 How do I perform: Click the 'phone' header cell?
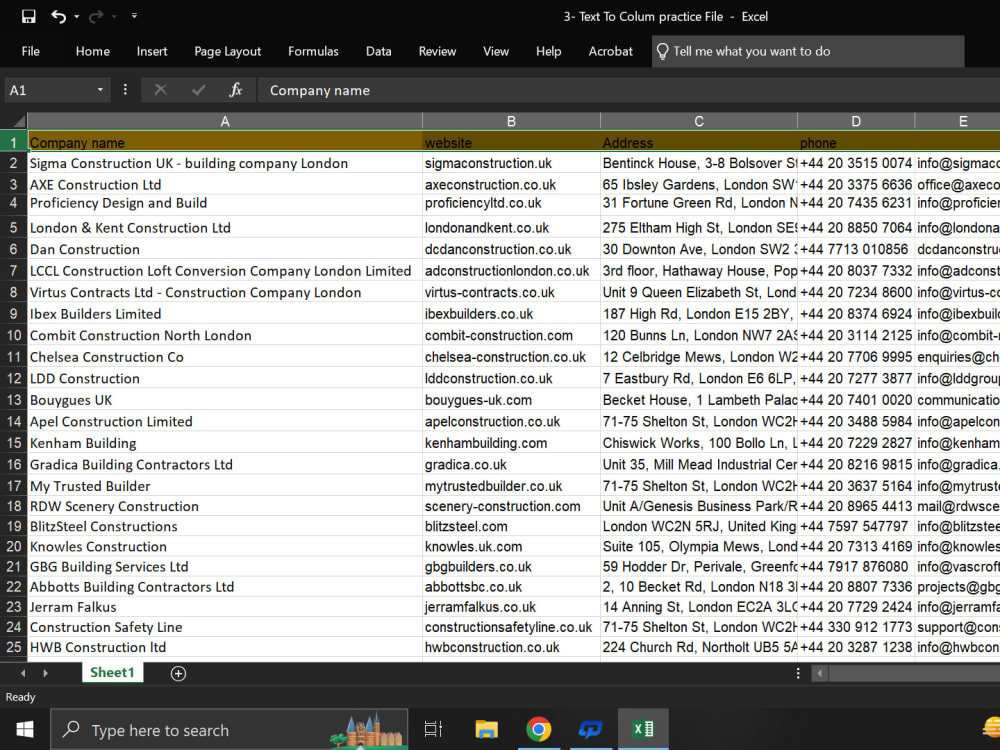coord(856,142)
